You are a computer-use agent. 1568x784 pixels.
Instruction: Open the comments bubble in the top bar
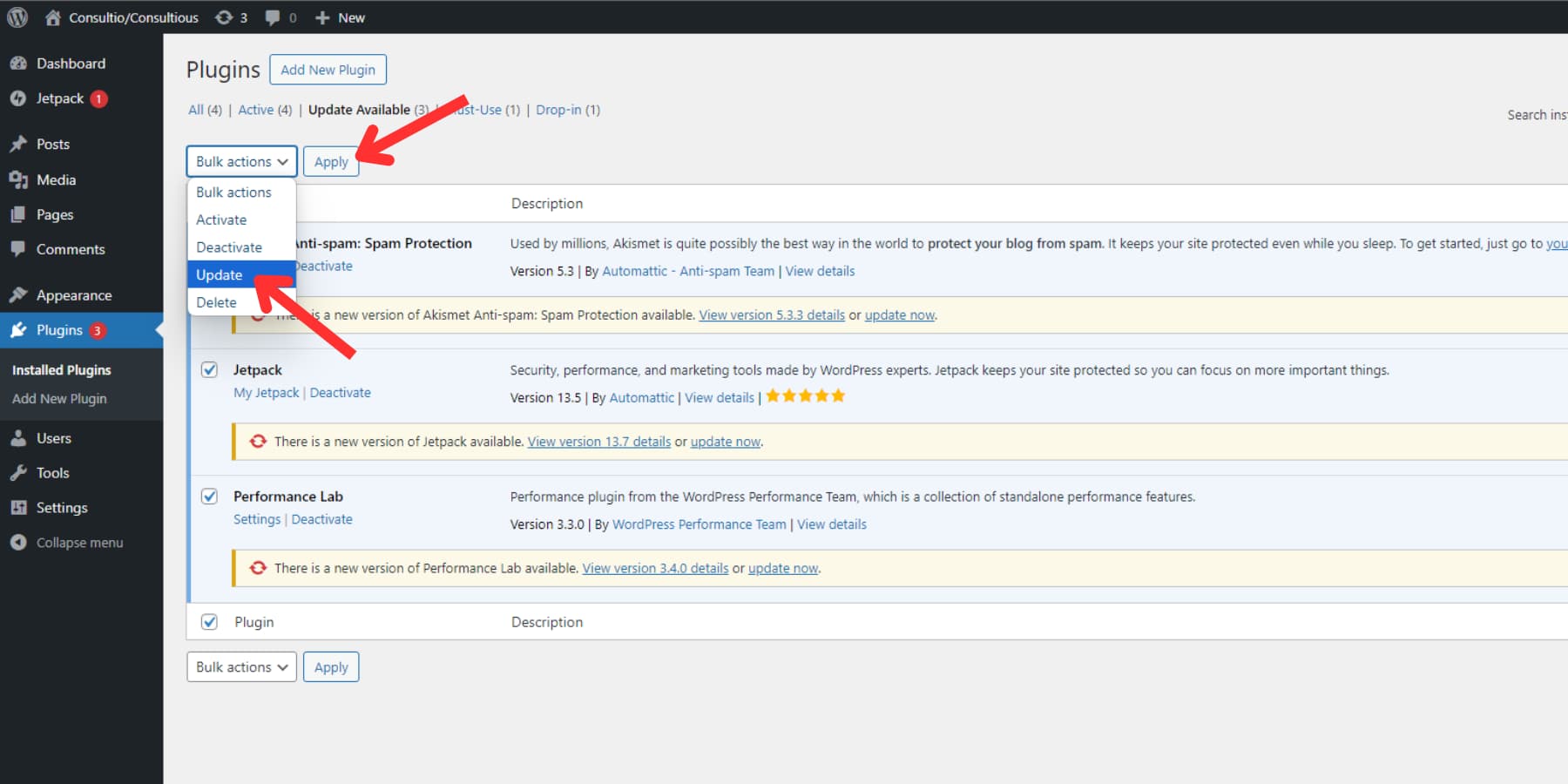click(x=274, y=17)
